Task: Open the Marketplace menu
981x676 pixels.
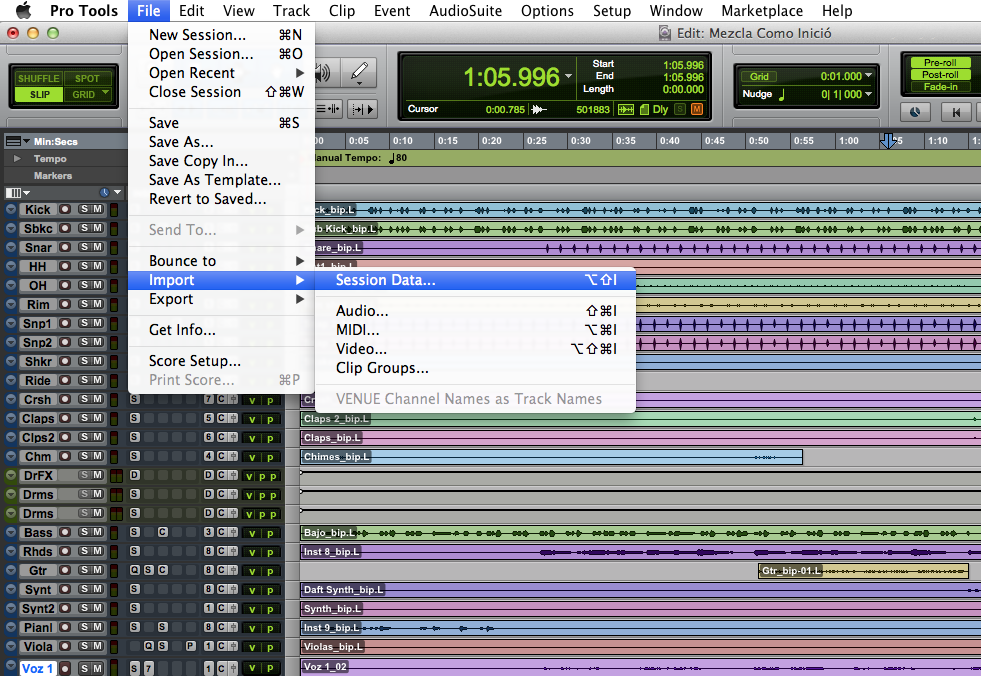Action: click(x=761, y=11)
